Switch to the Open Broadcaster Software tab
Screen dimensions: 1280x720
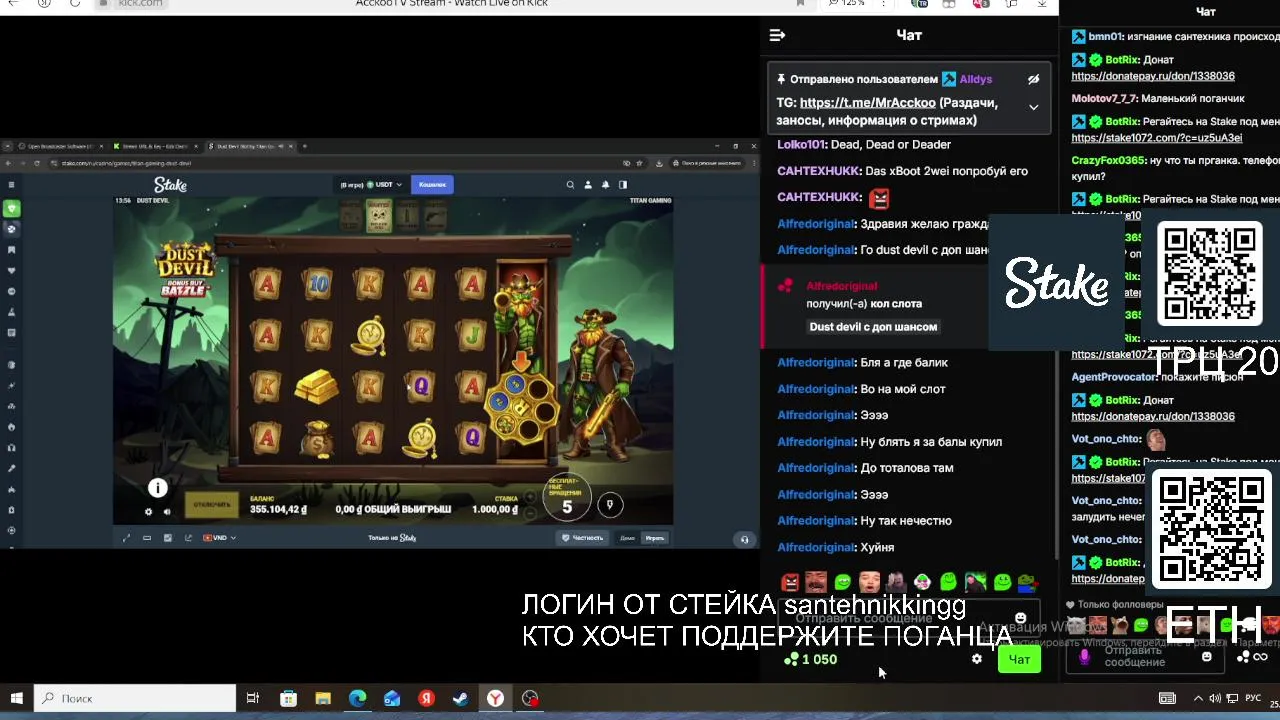pyautogui.click(x=60, y=147)
